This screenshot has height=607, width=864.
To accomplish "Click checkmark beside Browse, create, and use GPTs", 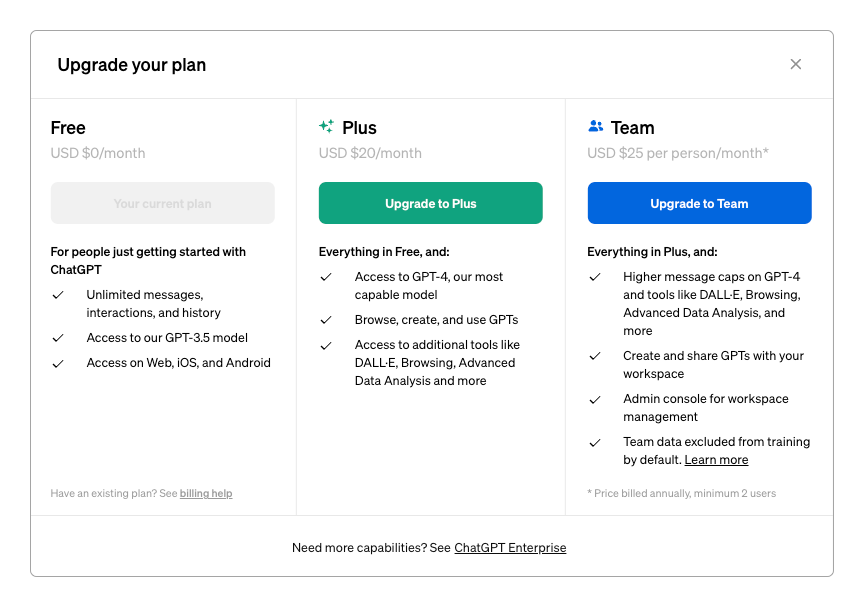I will [326, 320].
